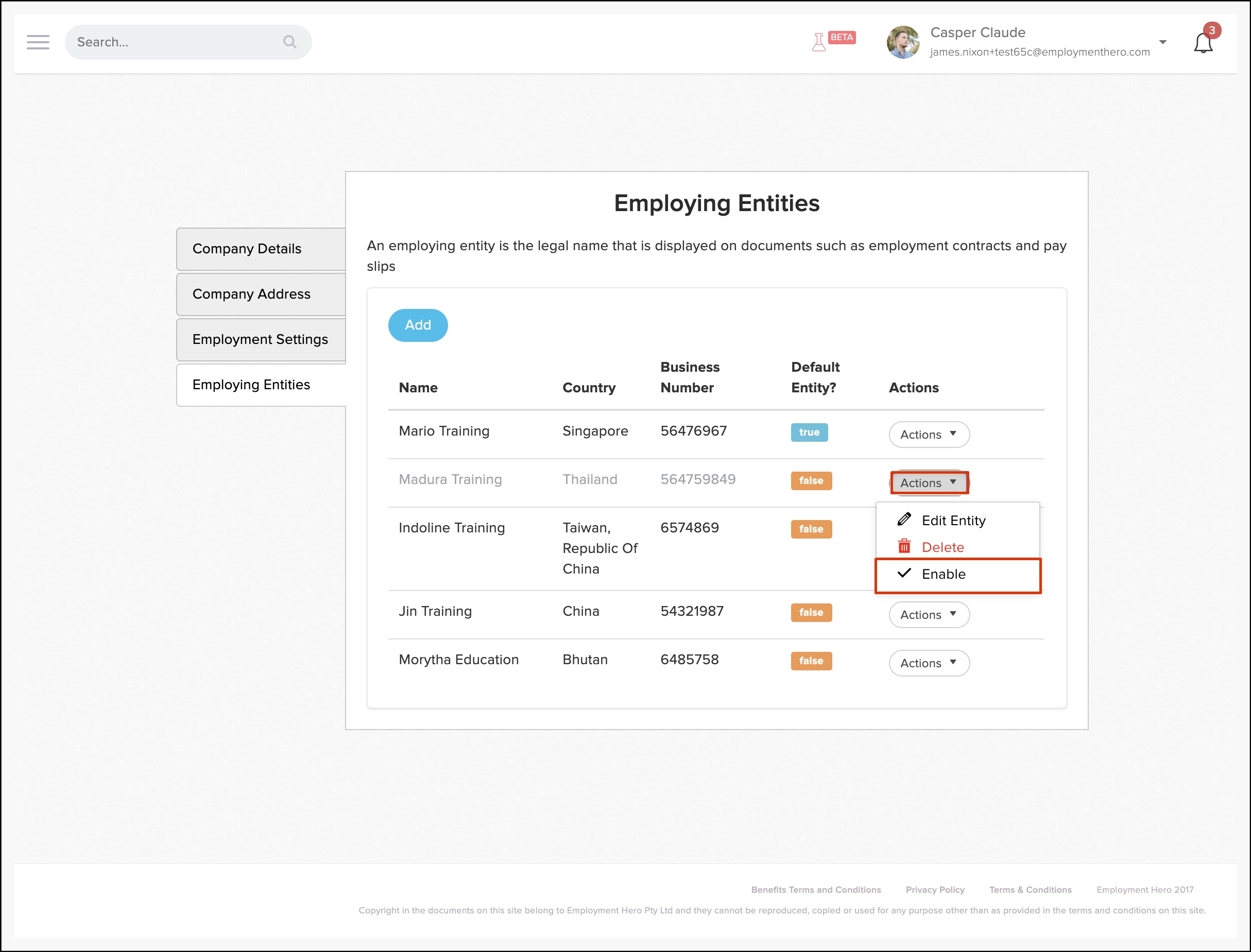Click the pencil icon beside Edit Entity
Viewport: 1251px width, 952px height.
click(x=904, y=519)
